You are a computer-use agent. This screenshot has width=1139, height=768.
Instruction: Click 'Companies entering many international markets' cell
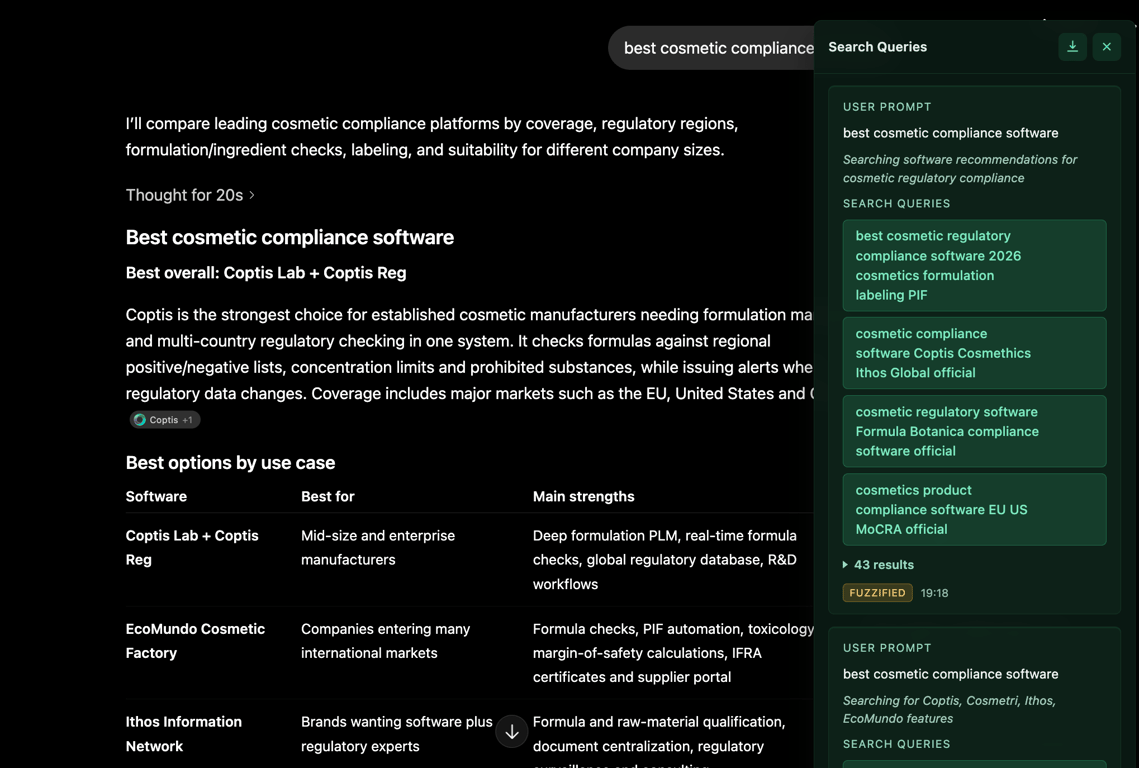tap(386, 641)
